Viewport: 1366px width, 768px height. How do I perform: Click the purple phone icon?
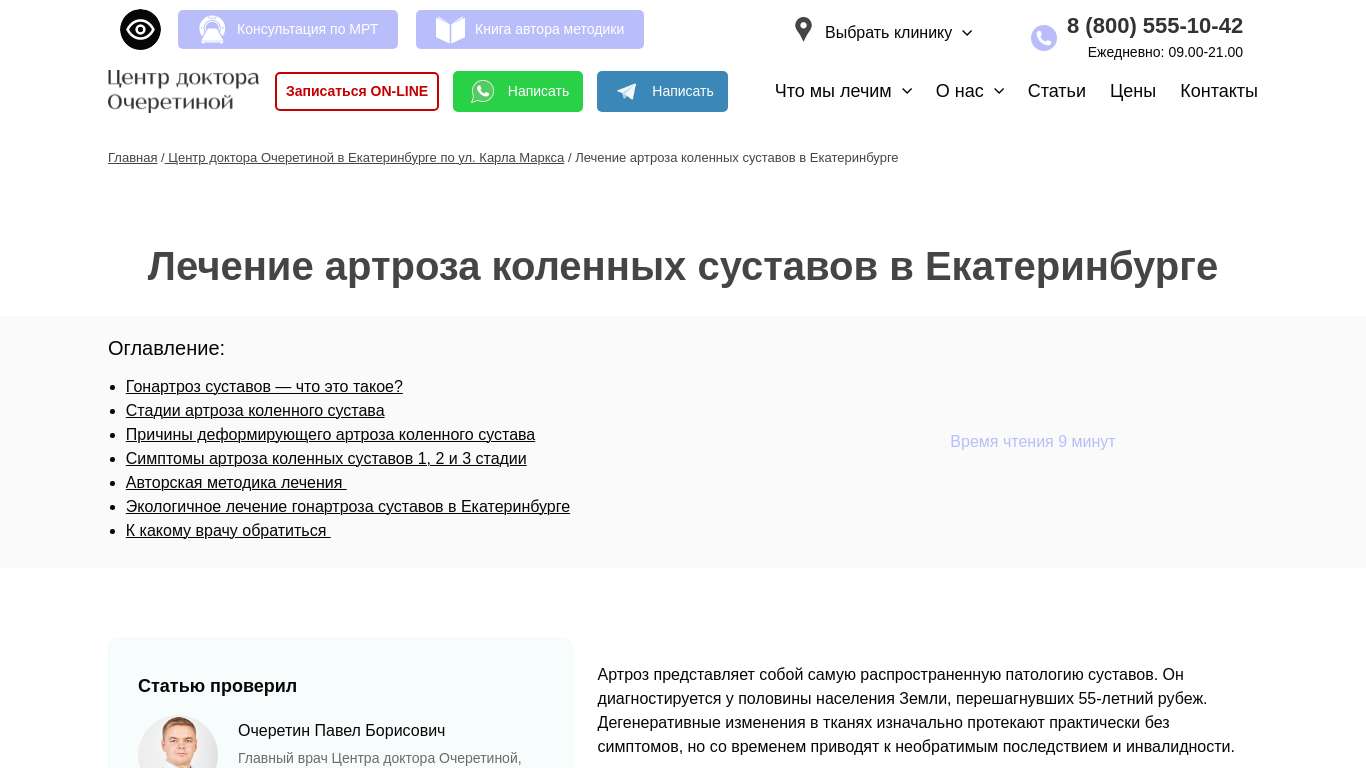click(1044, 38)
